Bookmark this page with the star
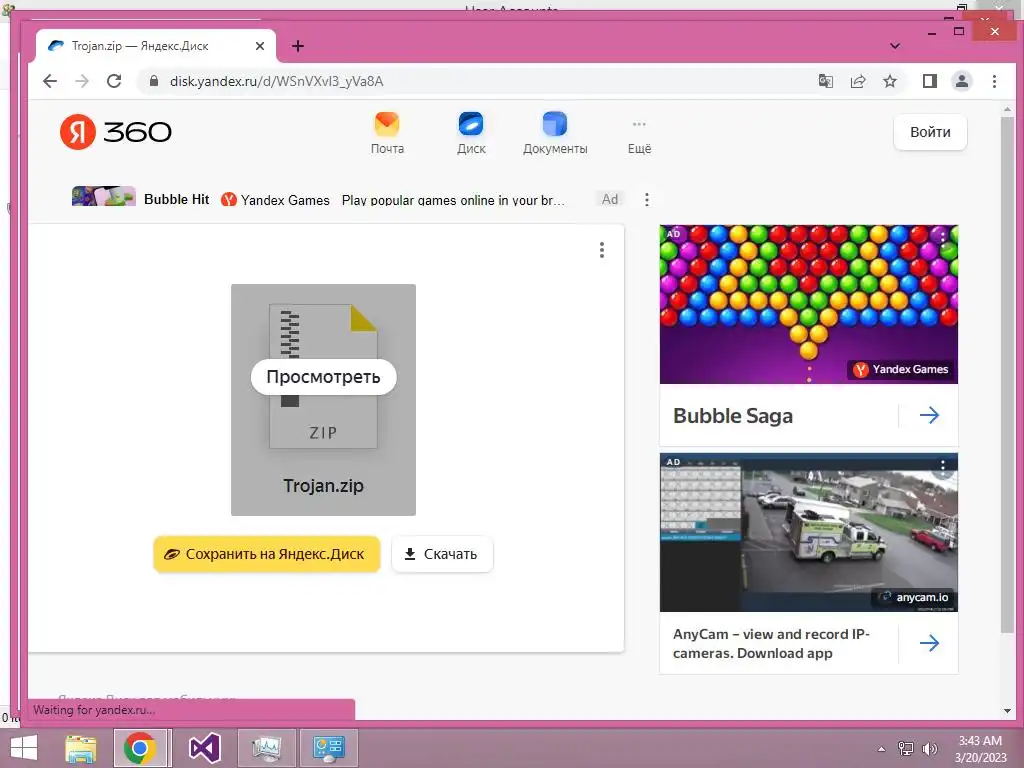This screenshot has height=768, width=1024. (889, 81)
